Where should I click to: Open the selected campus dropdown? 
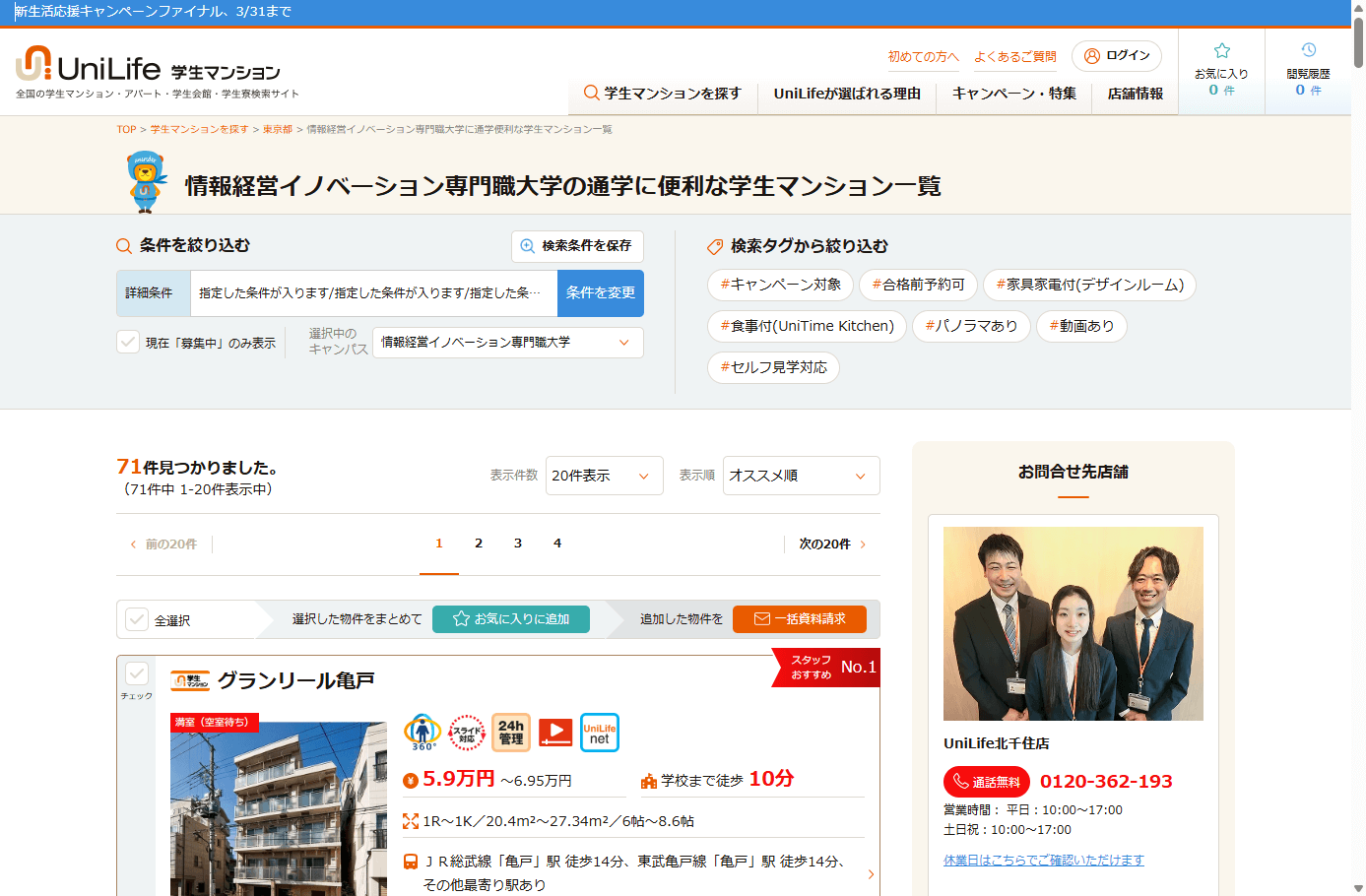click(x=507, y=343)
